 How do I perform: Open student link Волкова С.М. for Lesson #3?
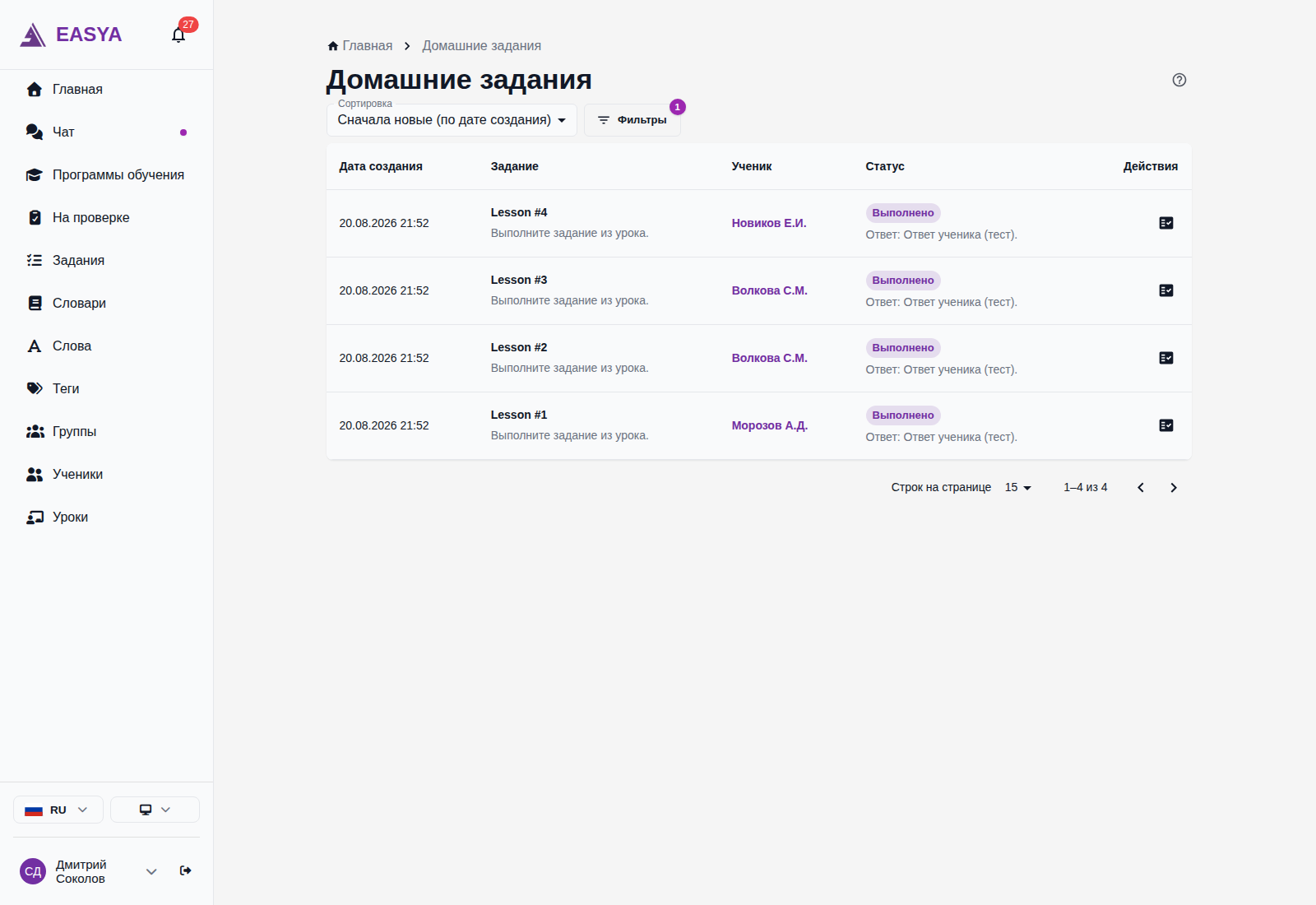pyautogui.click(x=770, y=290)
